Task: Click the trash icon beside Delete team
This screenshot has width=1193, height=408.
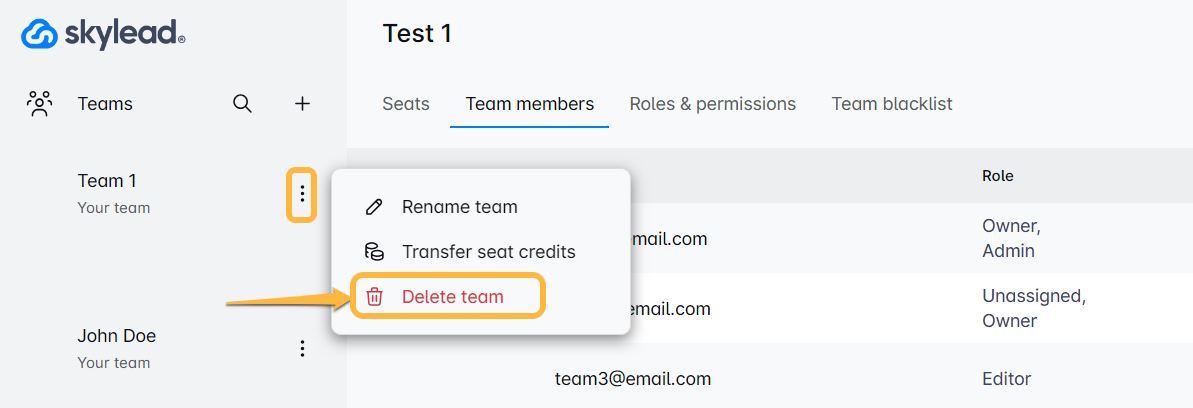Action: tap(374, 296)
